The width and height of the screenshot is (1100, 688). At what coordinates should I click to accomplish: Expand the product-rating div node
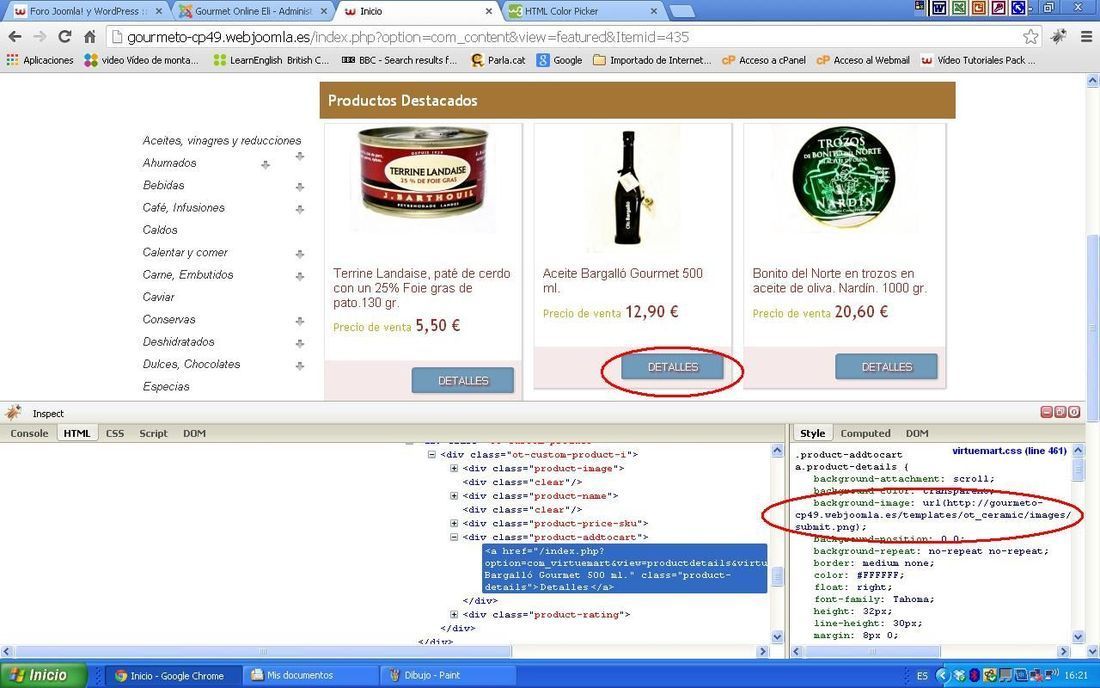pyautogui.click(x=454, y=614)
